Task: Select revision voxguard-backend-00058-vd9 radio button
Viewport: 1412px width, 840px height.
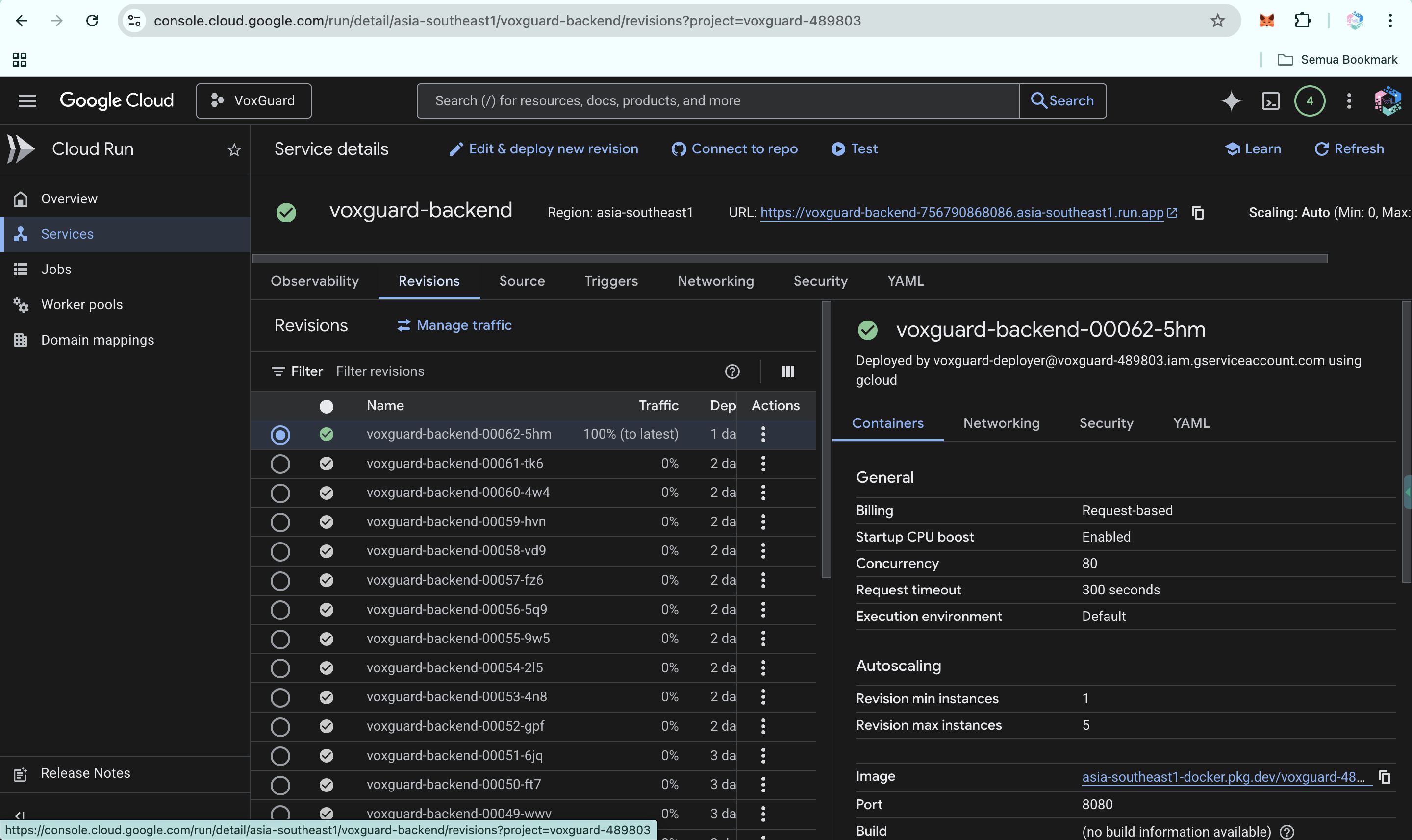Action: 280,551
